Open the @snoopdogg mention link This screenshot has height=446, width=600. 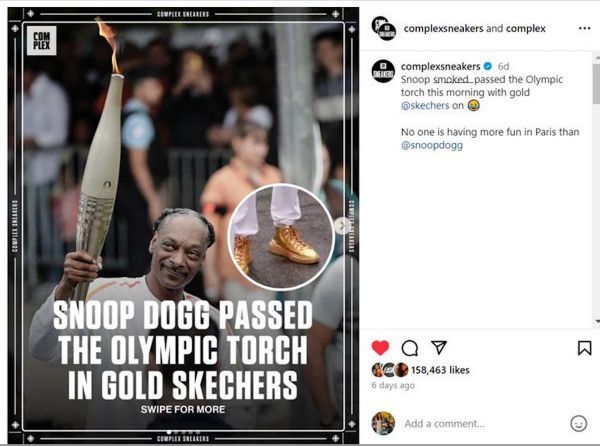432,145
